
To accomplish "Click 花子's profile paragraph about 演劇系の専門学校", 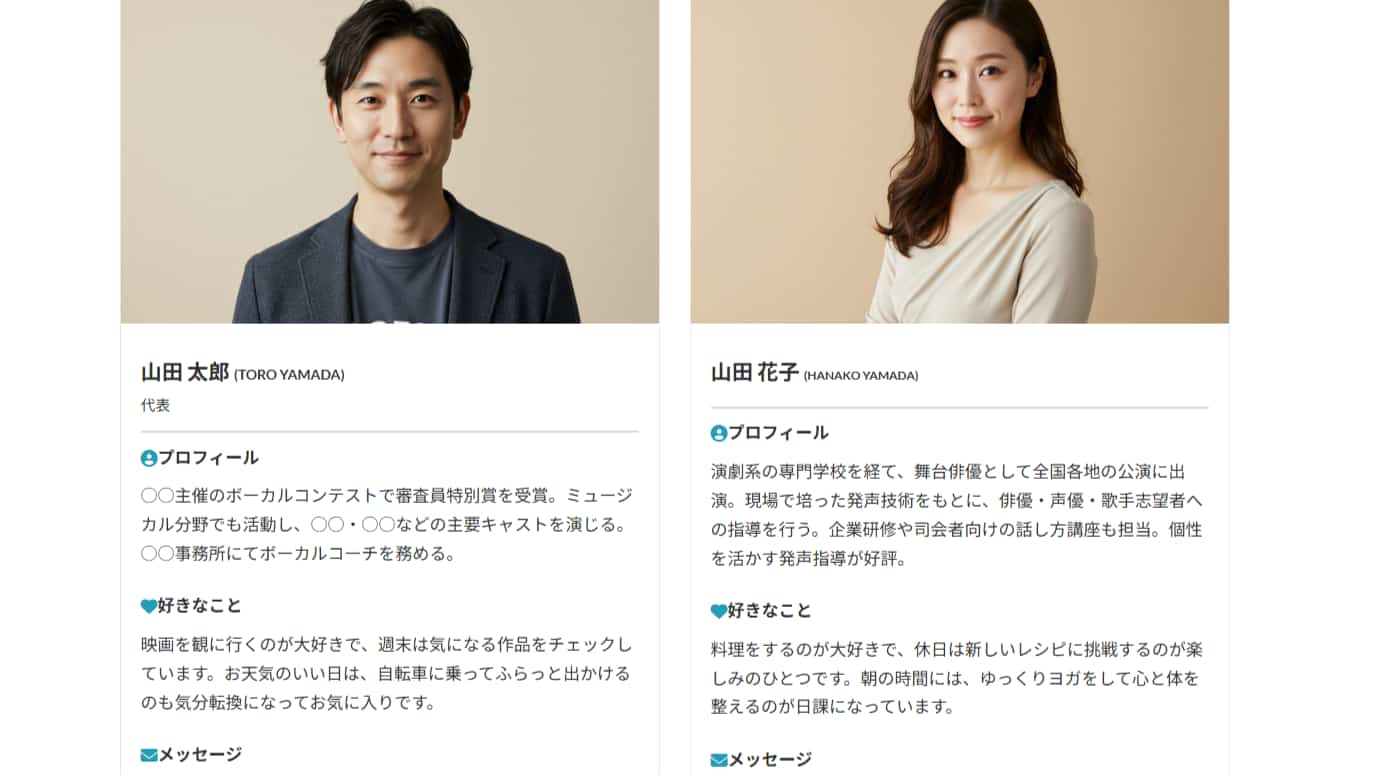I will click(958, 515).
